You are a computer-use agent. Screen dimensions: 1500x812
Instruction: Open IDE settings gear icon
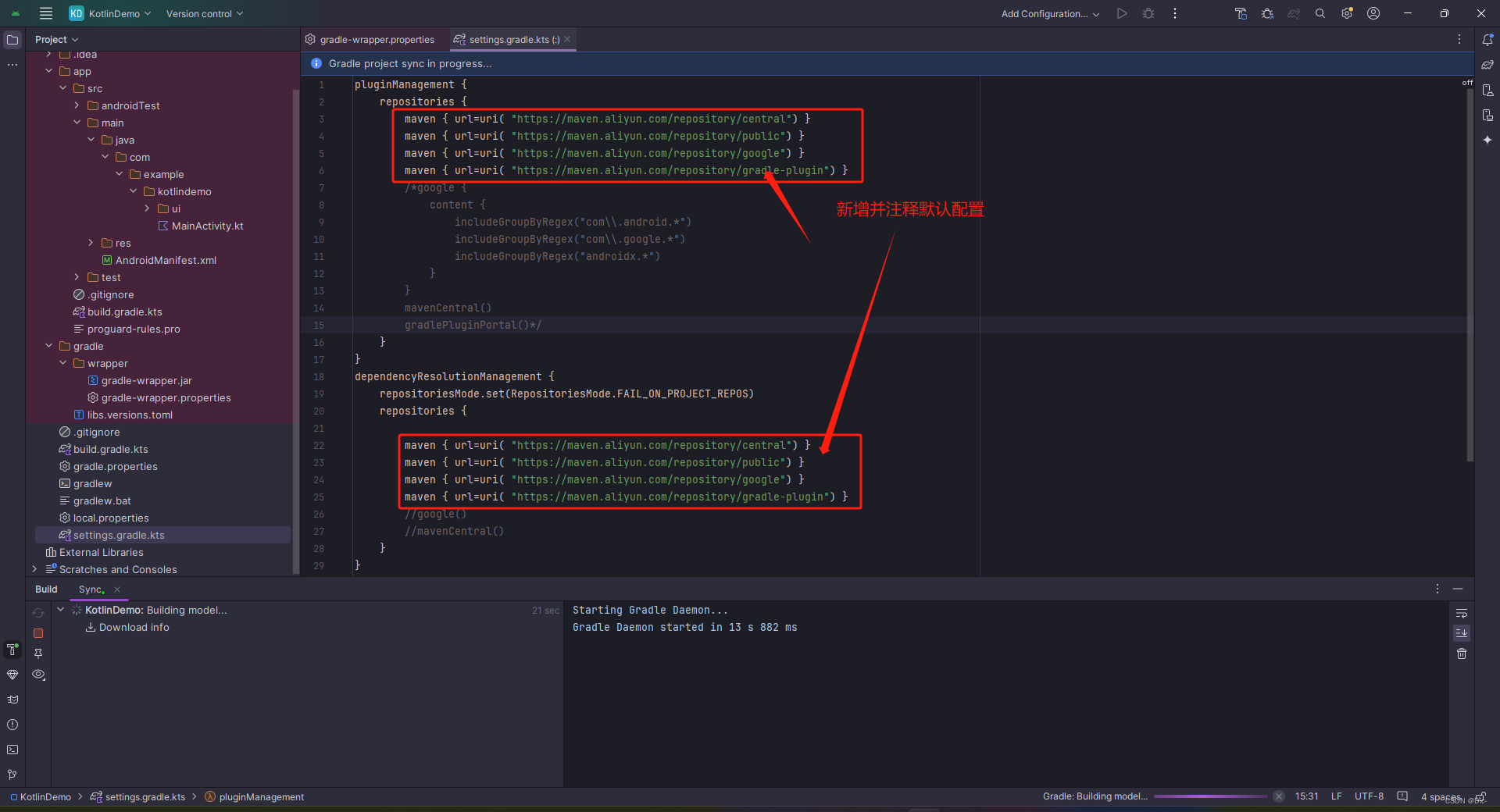pyautogui.click(x=1347, y=13)
